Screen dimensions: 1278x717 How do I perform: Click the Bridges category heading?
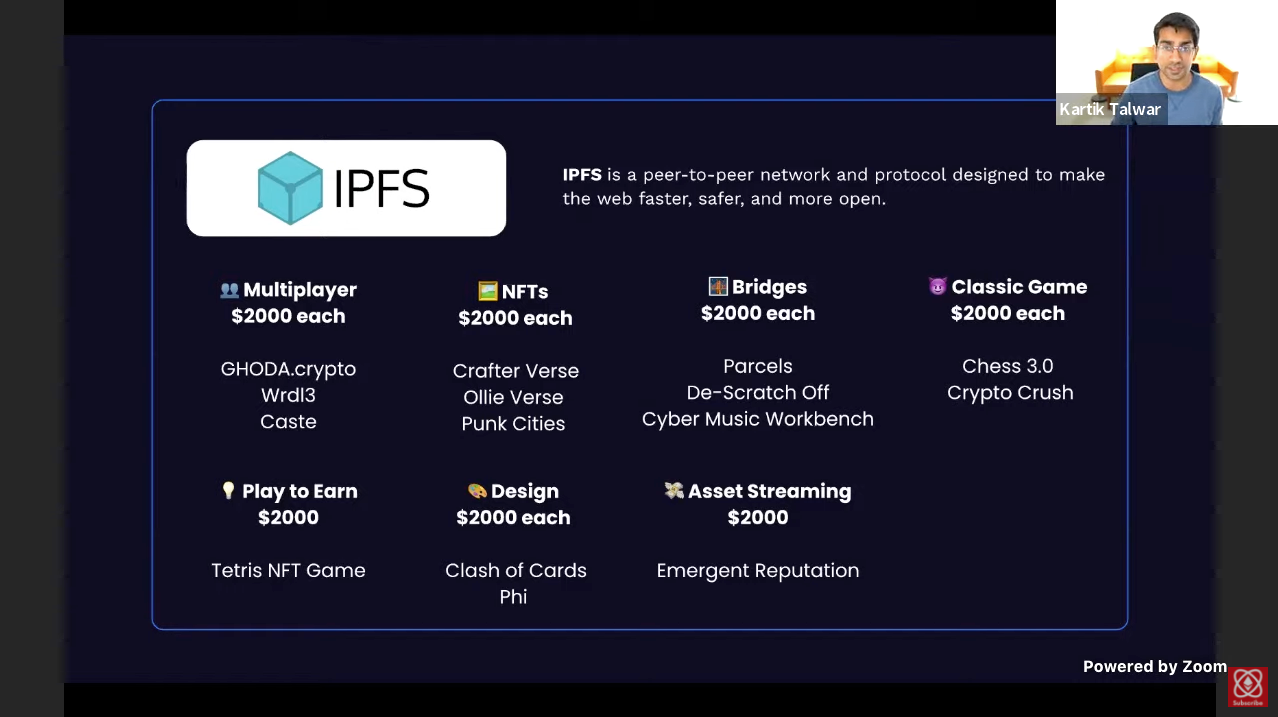pyautogui.click(x=769, y=287)
